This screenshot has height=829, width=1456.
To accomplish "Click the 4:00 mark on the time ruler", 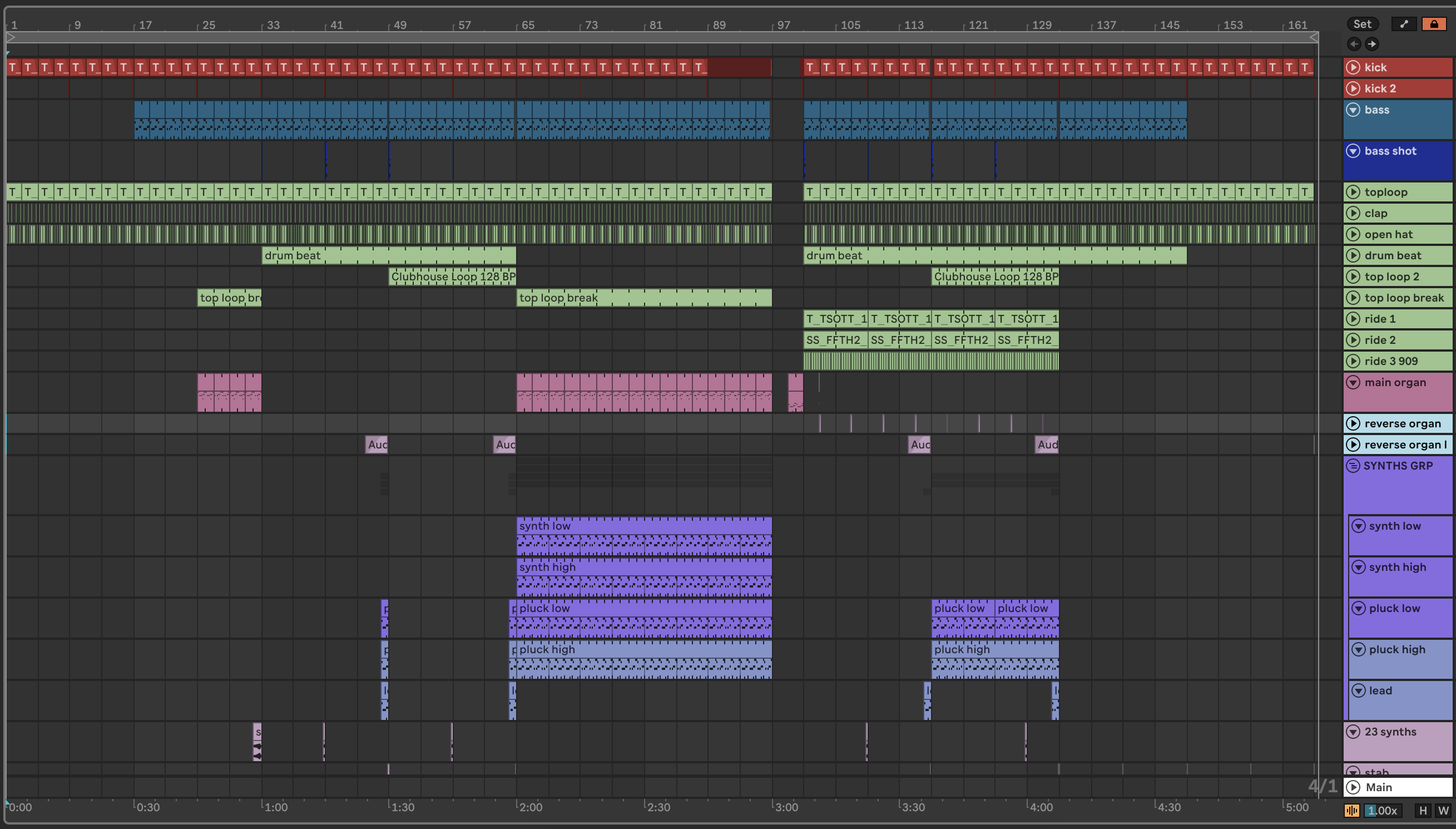I will click(1041, 807).
